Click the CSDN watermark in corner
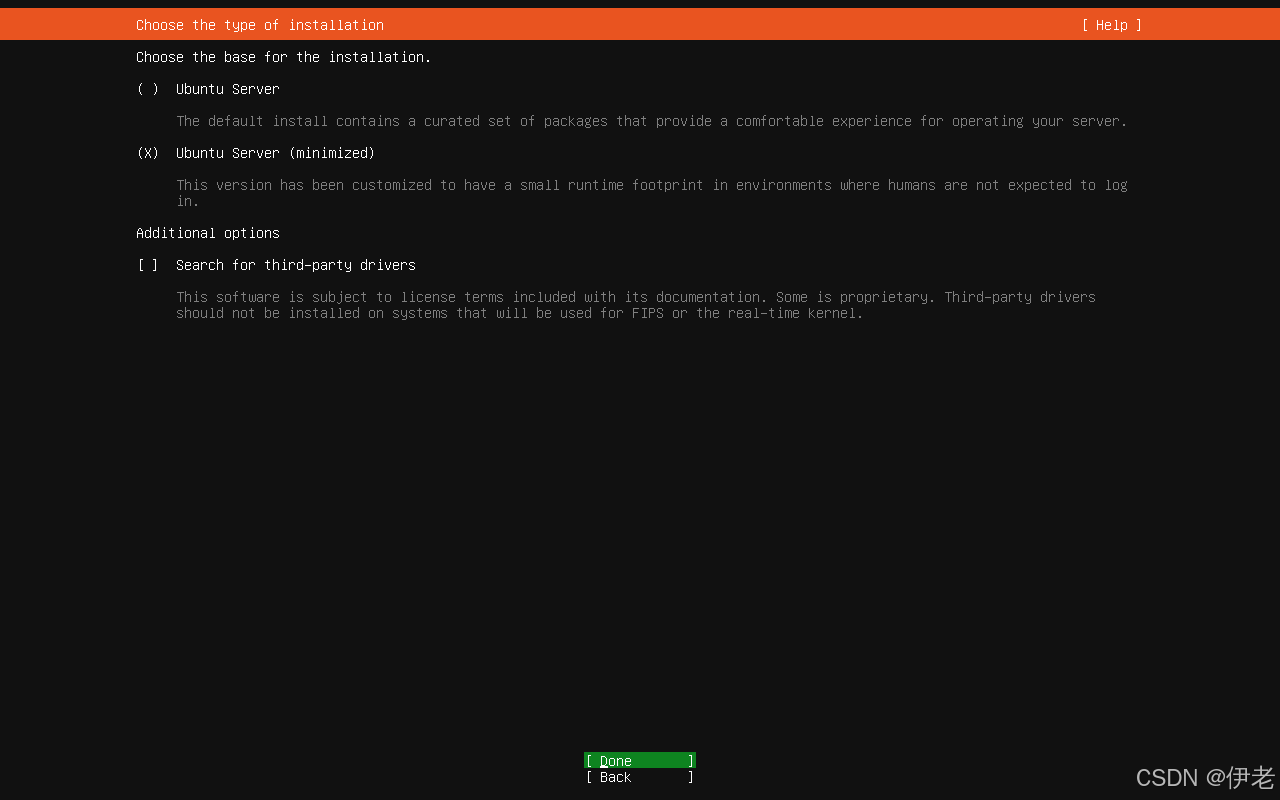Viewport: 1280px width, 800px height. coord(1205,777)
